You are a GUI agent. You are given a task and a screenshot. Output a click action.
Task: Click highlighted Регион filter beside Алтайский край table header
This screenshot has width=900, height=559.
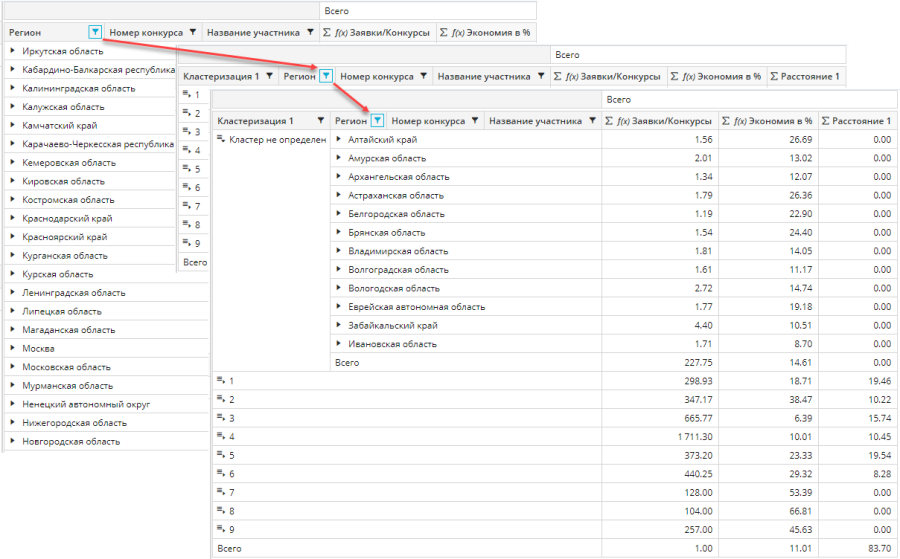(377, 121)
